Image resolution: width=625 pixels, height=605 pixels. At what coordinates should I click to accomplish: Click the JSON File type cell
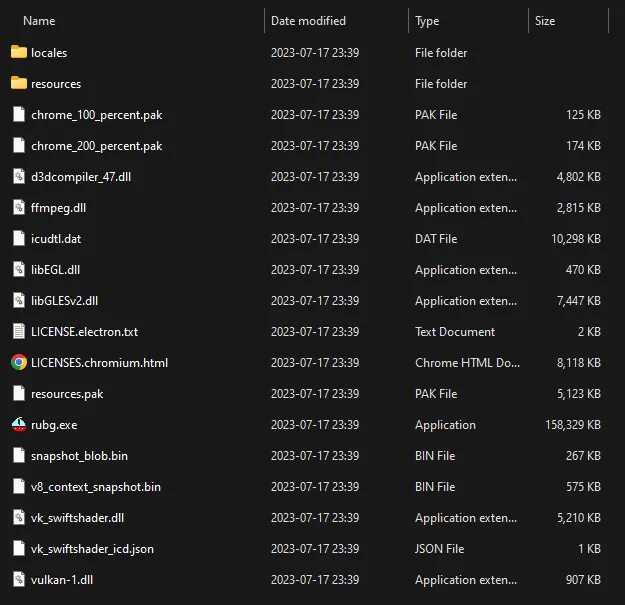pos(439,549)
